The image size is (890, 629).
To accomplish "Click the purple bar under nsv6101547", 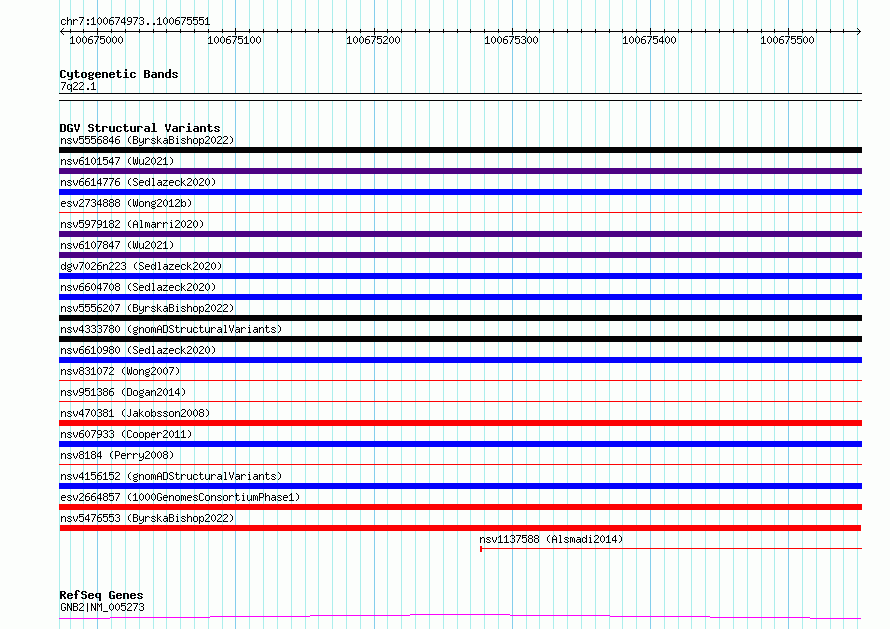I will 460,171.
